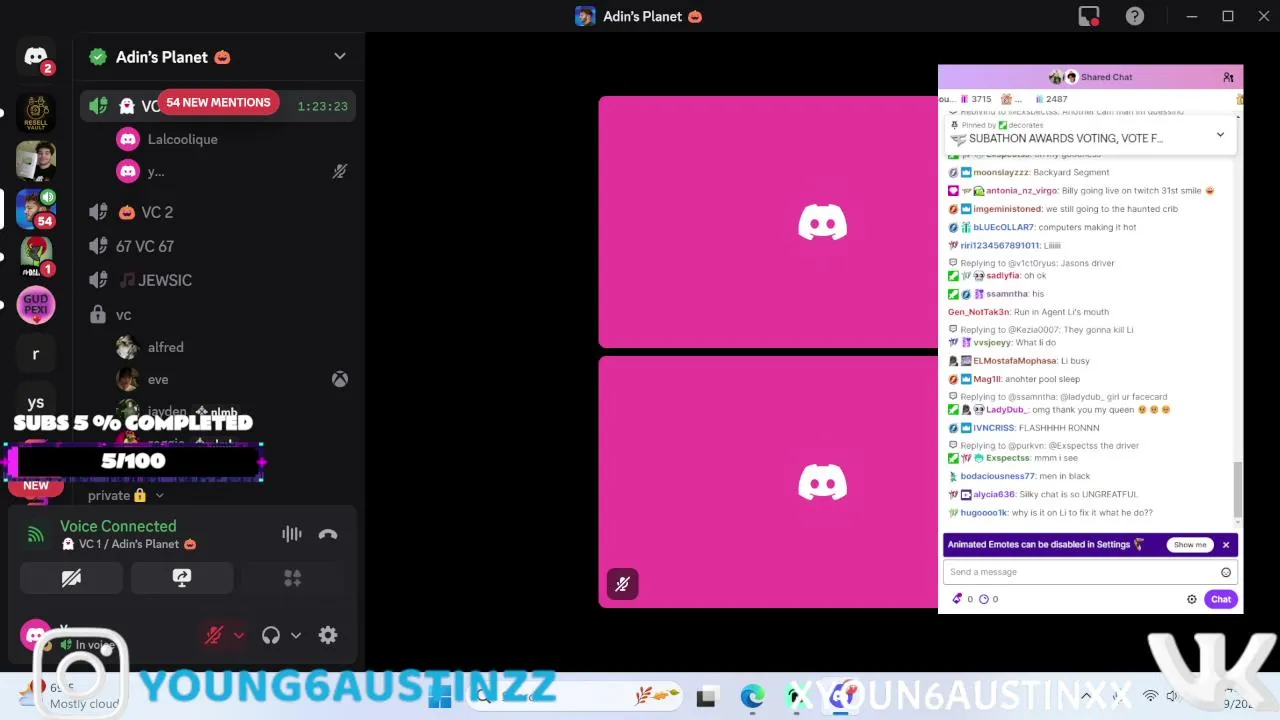Click username Gen_NotTak3n in chat

click(x=978, y=312)
